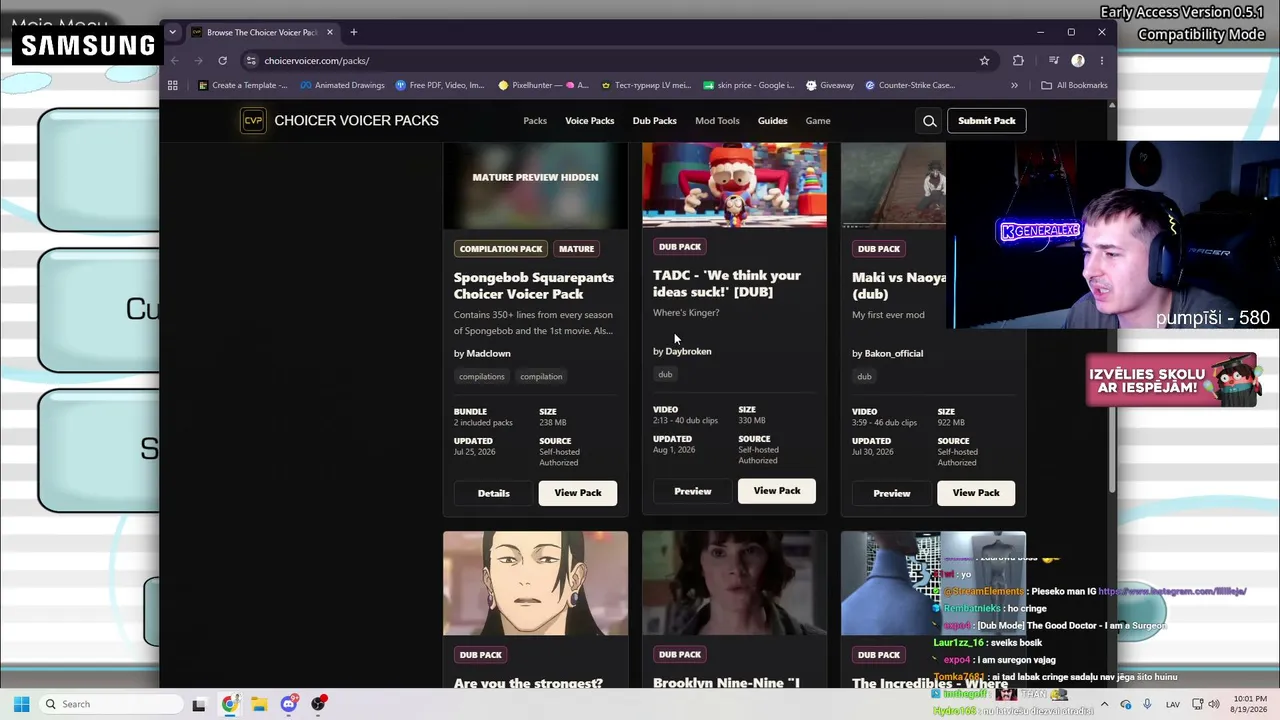Image resolution: width=1280 pixels, height=720 pixels.
Task: Go to the Dub Packs nav item
Action: (x=655, y=121)
